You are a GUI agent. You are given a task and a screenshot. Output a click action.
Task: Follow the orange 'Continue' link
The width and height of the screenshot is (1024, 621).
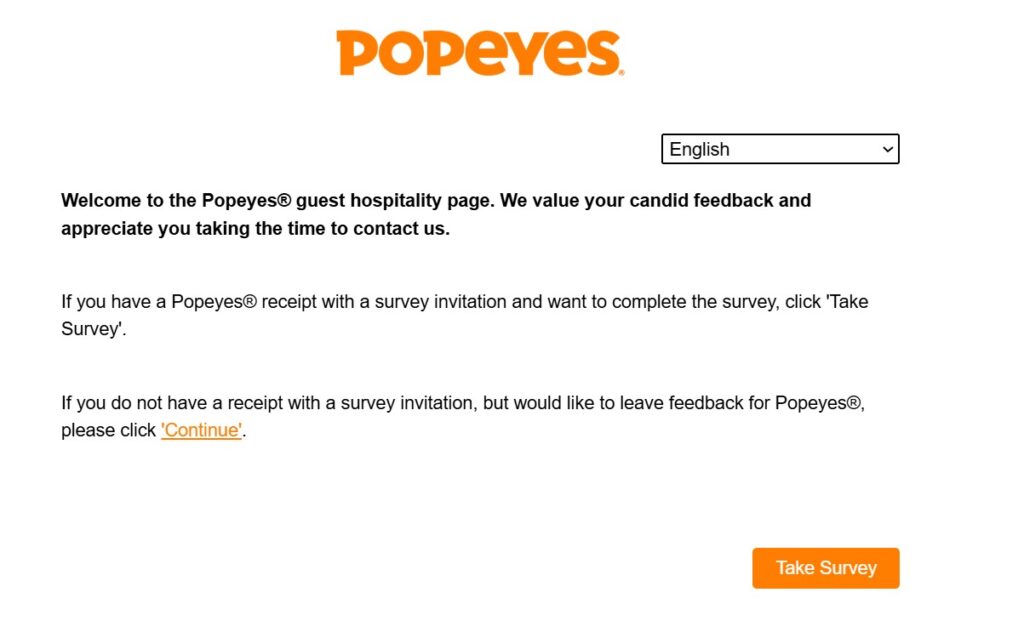(201, 430)
